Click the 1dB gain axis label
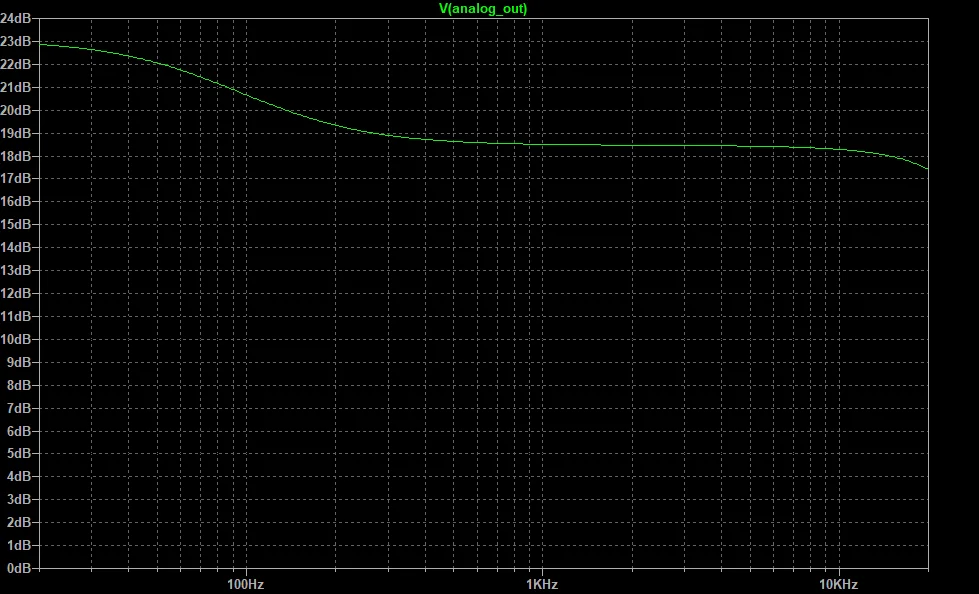 pos(19,545)
